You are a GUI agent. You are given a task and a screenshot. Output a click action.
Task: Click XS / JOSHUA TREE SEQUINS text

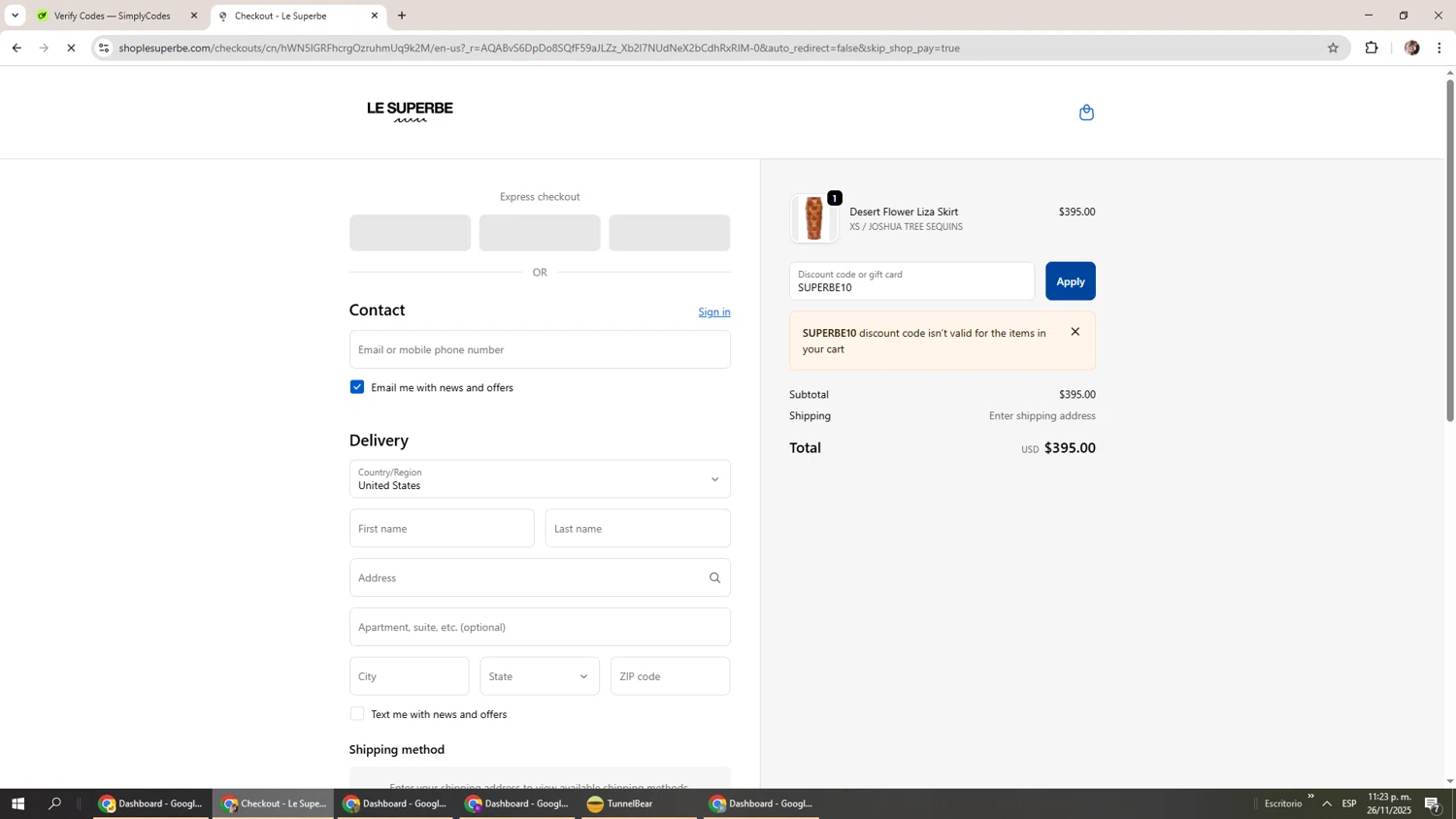click(906, 227)
